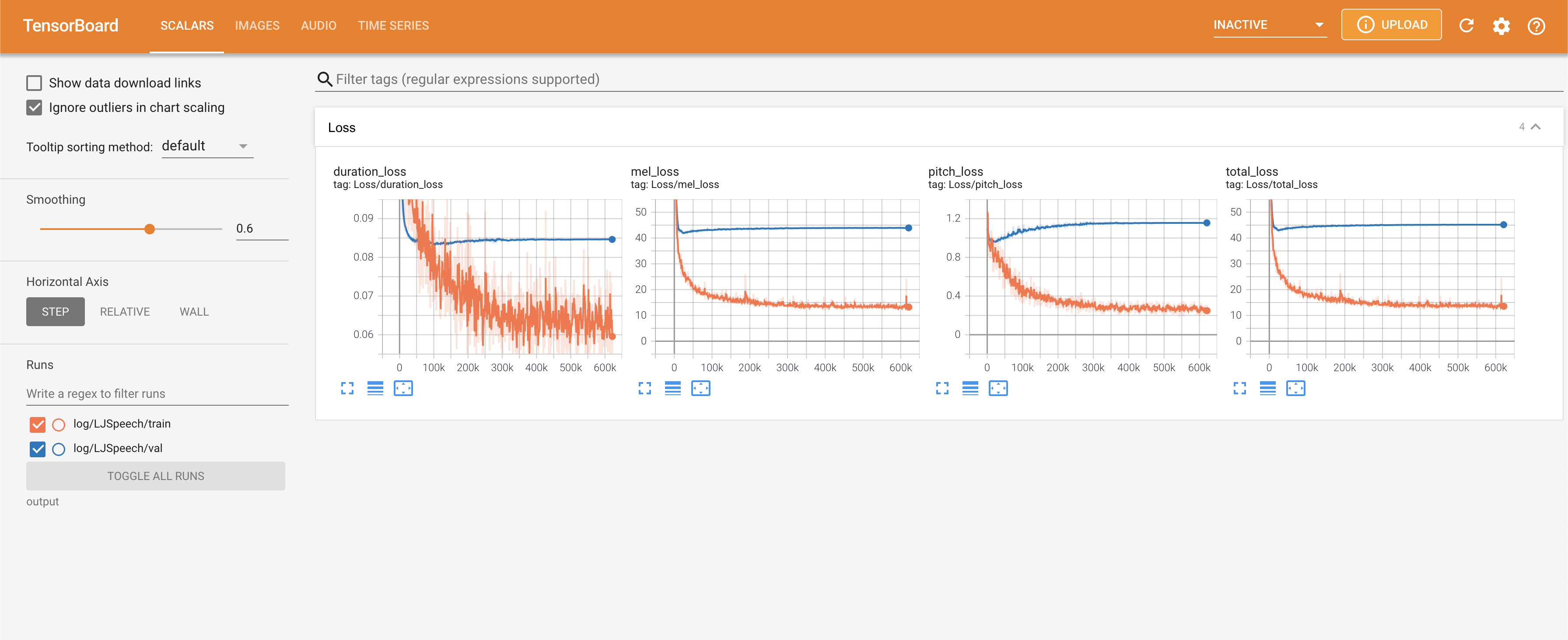
Task: Click the Smoothing slider handle
Action: click(x=149, y=229)
